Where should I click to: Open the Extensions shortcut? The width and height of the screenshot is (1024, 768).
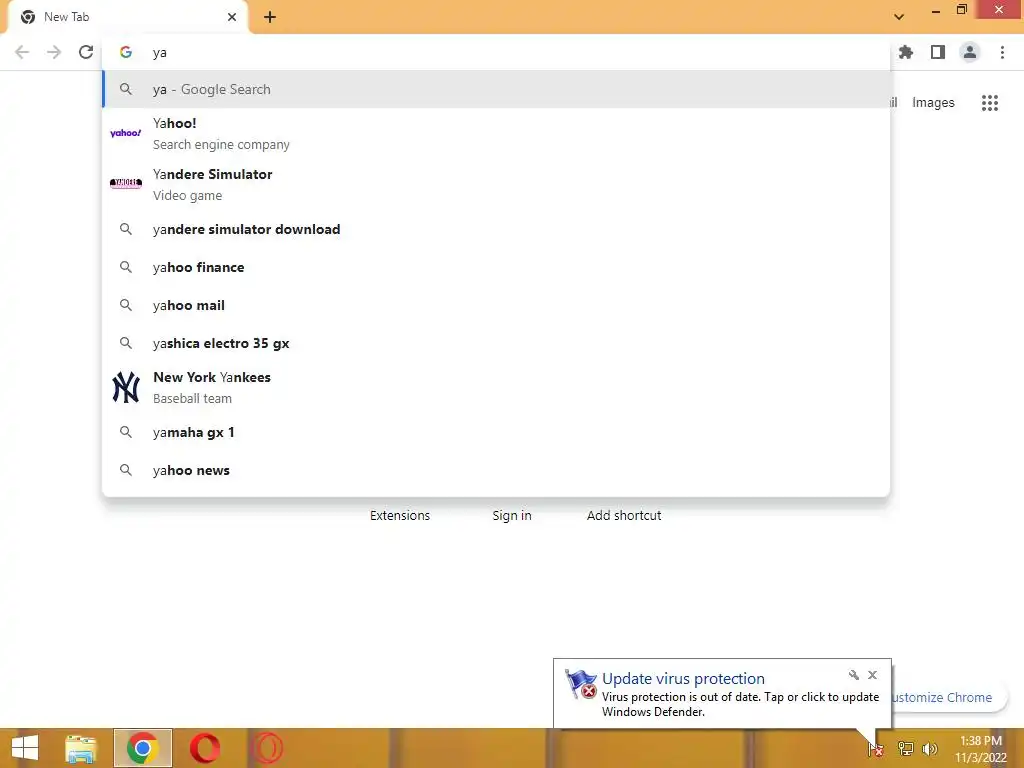coord(400,515)
